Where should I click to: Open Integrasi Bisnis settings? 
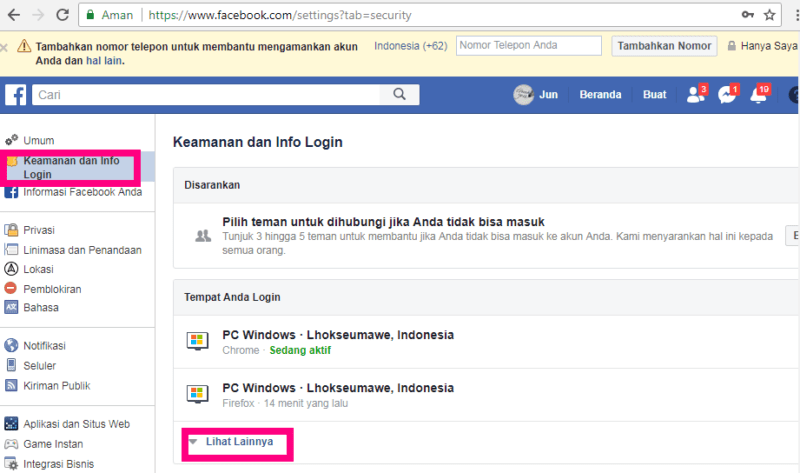pos(59,464)
